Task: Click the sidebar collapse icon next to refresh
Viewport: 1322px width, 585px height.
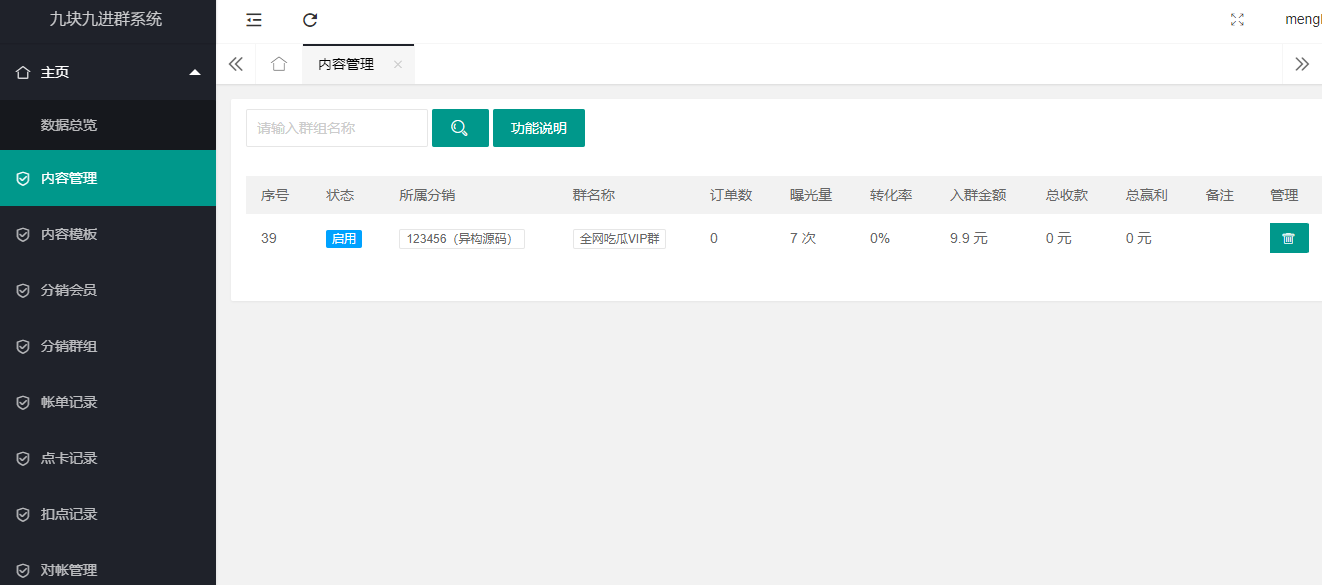Action: coord(253,20)
